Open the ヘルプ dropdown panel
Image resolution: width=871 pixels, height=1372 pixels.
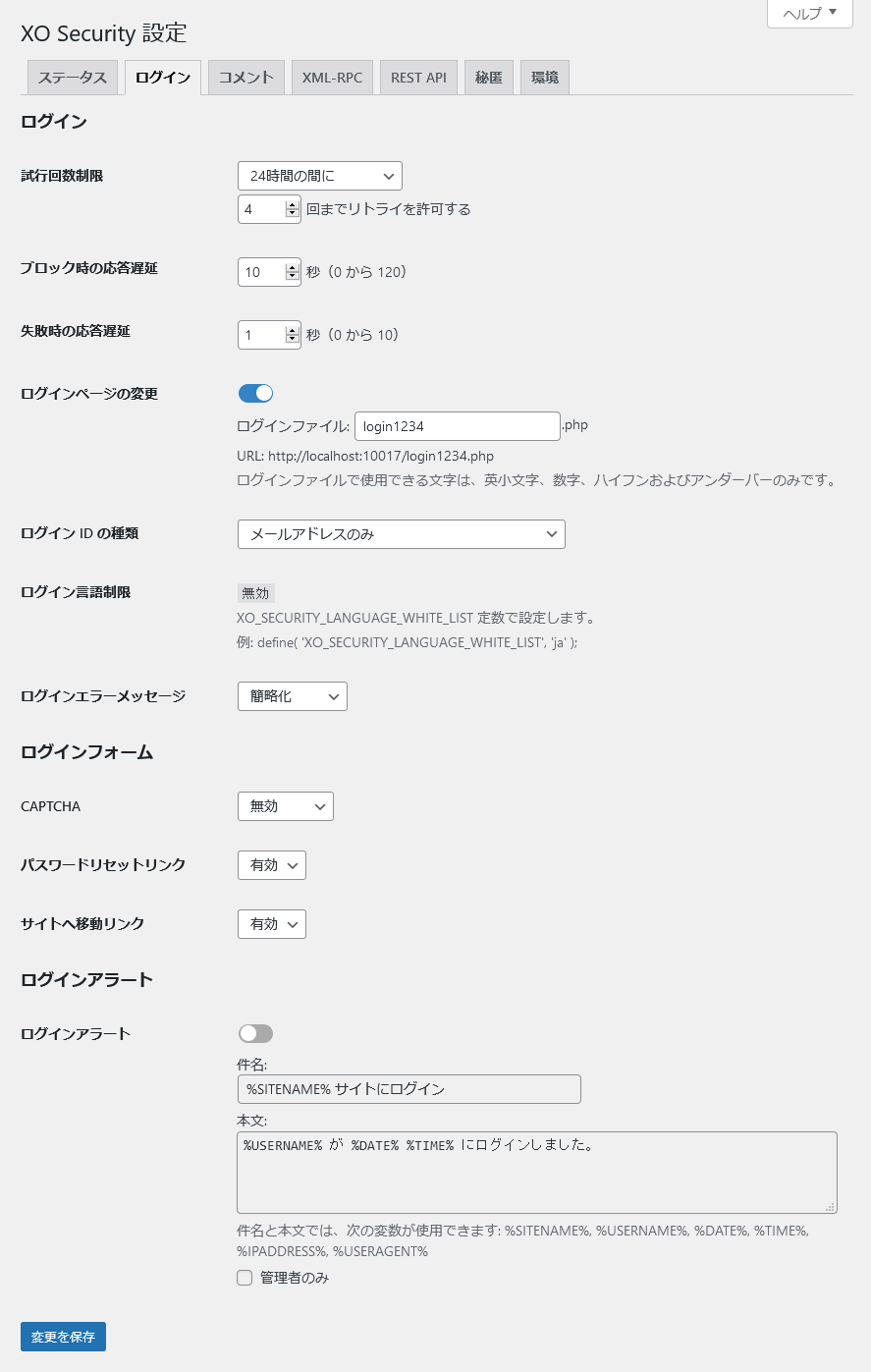click(x=808, y=14)
